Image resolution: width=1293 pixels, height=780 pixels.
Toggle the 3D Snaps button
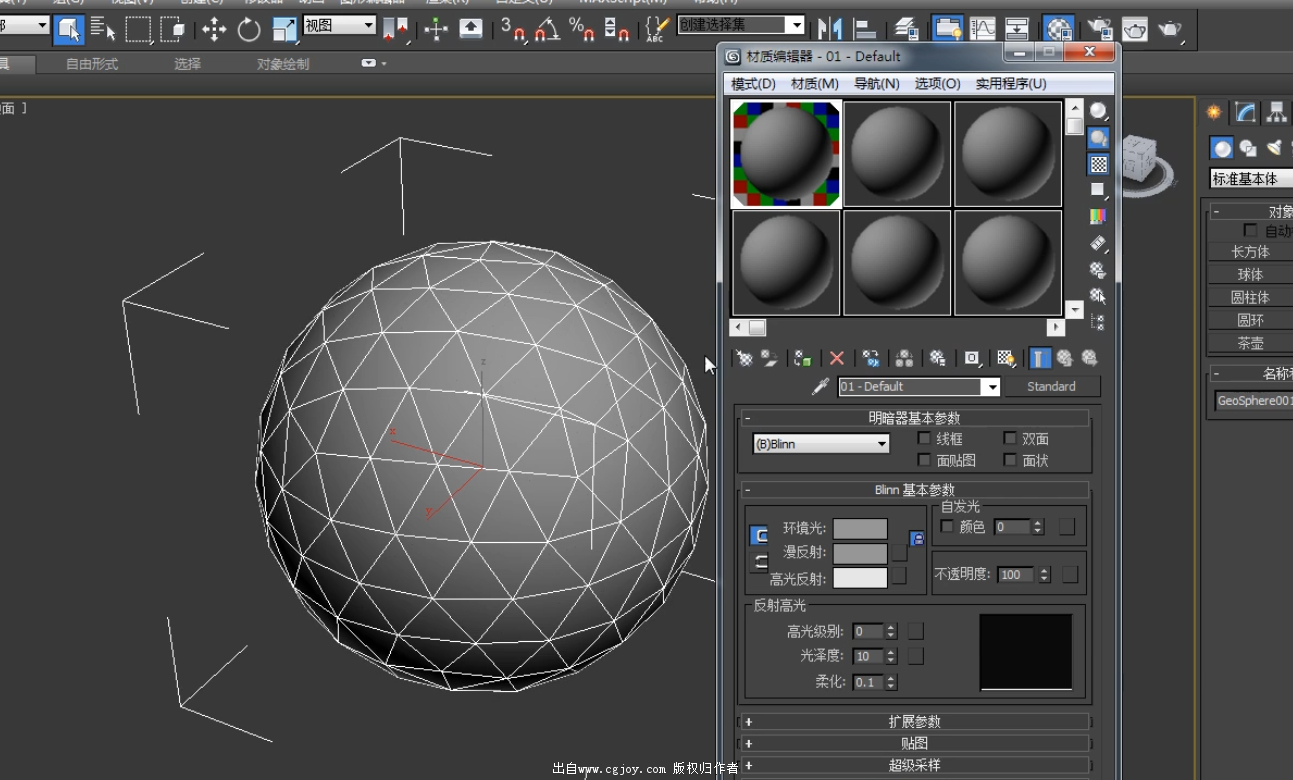click(512, 29)
